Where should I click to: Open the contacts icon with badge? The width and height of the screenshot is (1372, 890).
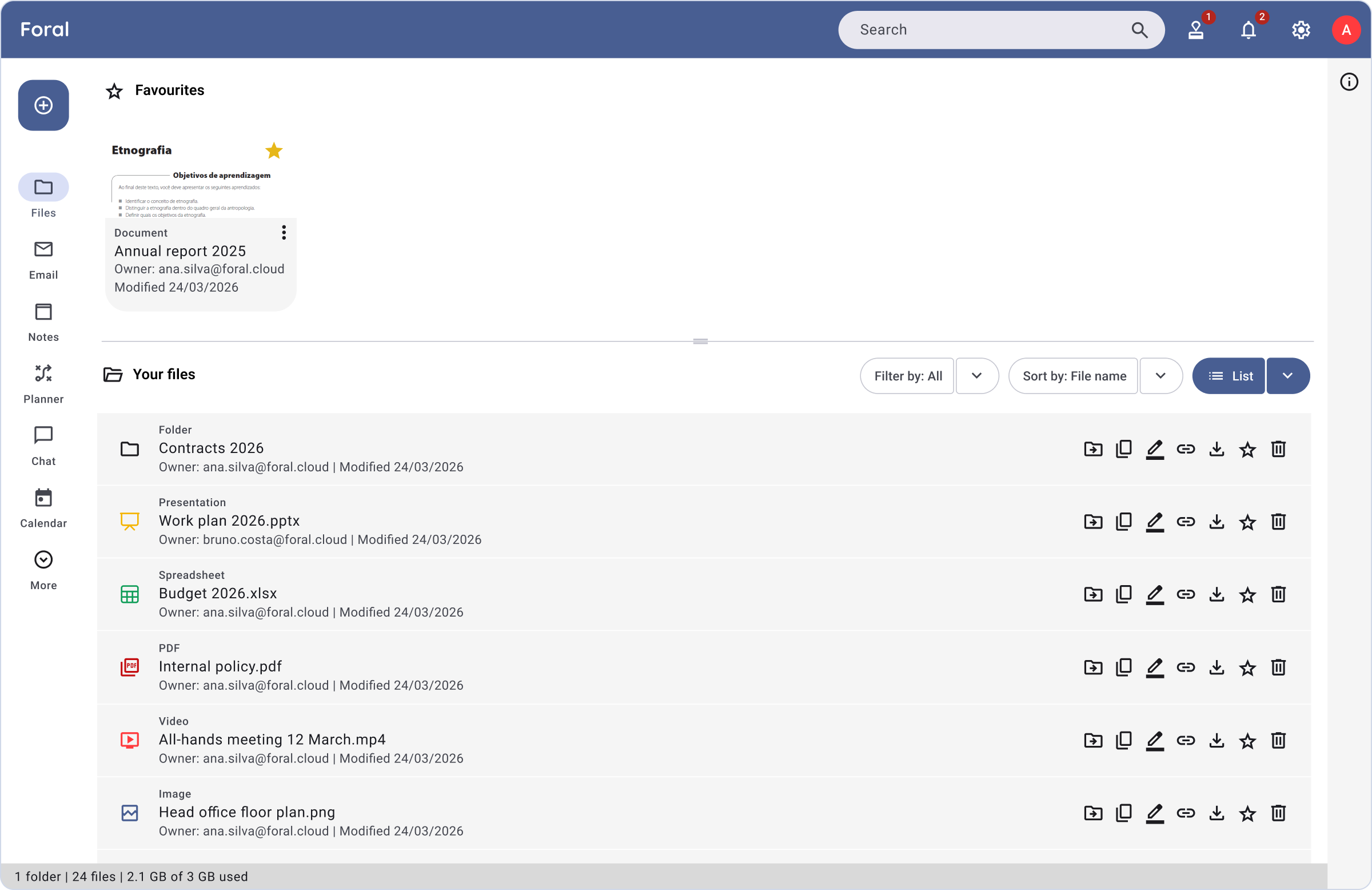click(1196, 29)
